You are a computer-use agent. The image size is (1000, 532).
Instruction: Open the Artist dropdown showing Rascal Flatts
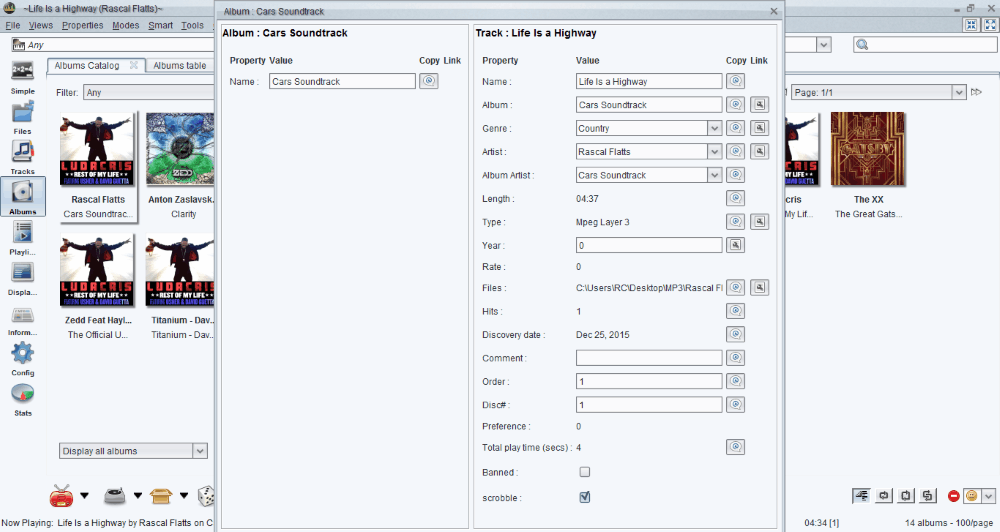click(714, 152)
